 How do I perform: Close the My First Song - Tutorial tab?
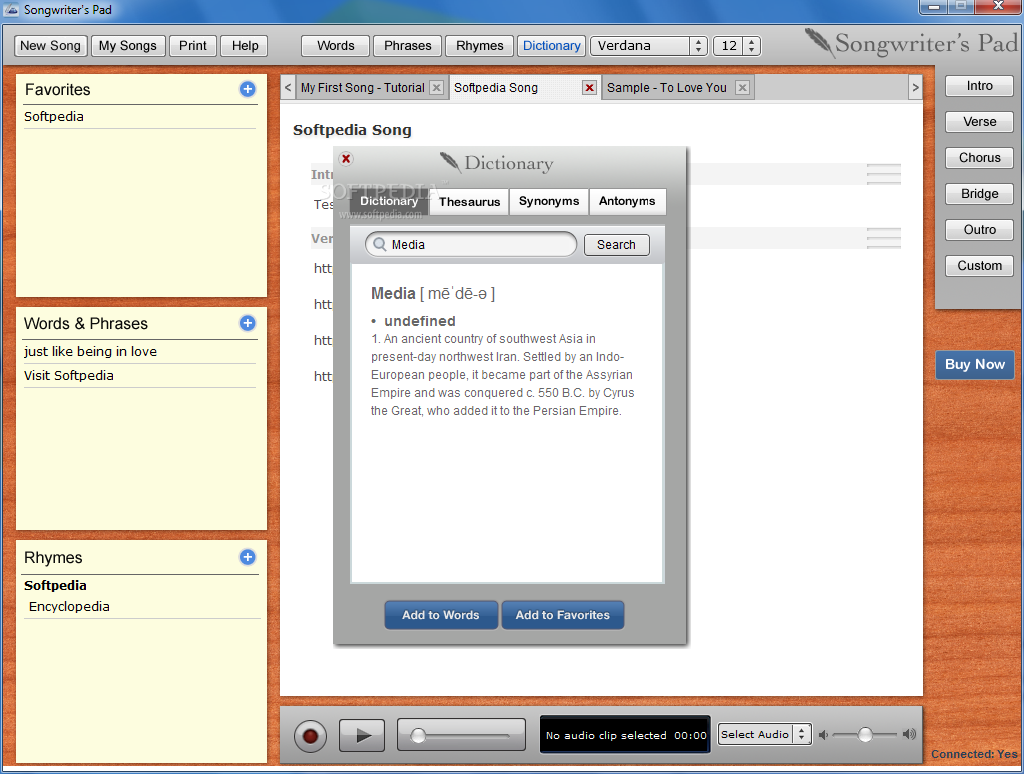[437, 88]
